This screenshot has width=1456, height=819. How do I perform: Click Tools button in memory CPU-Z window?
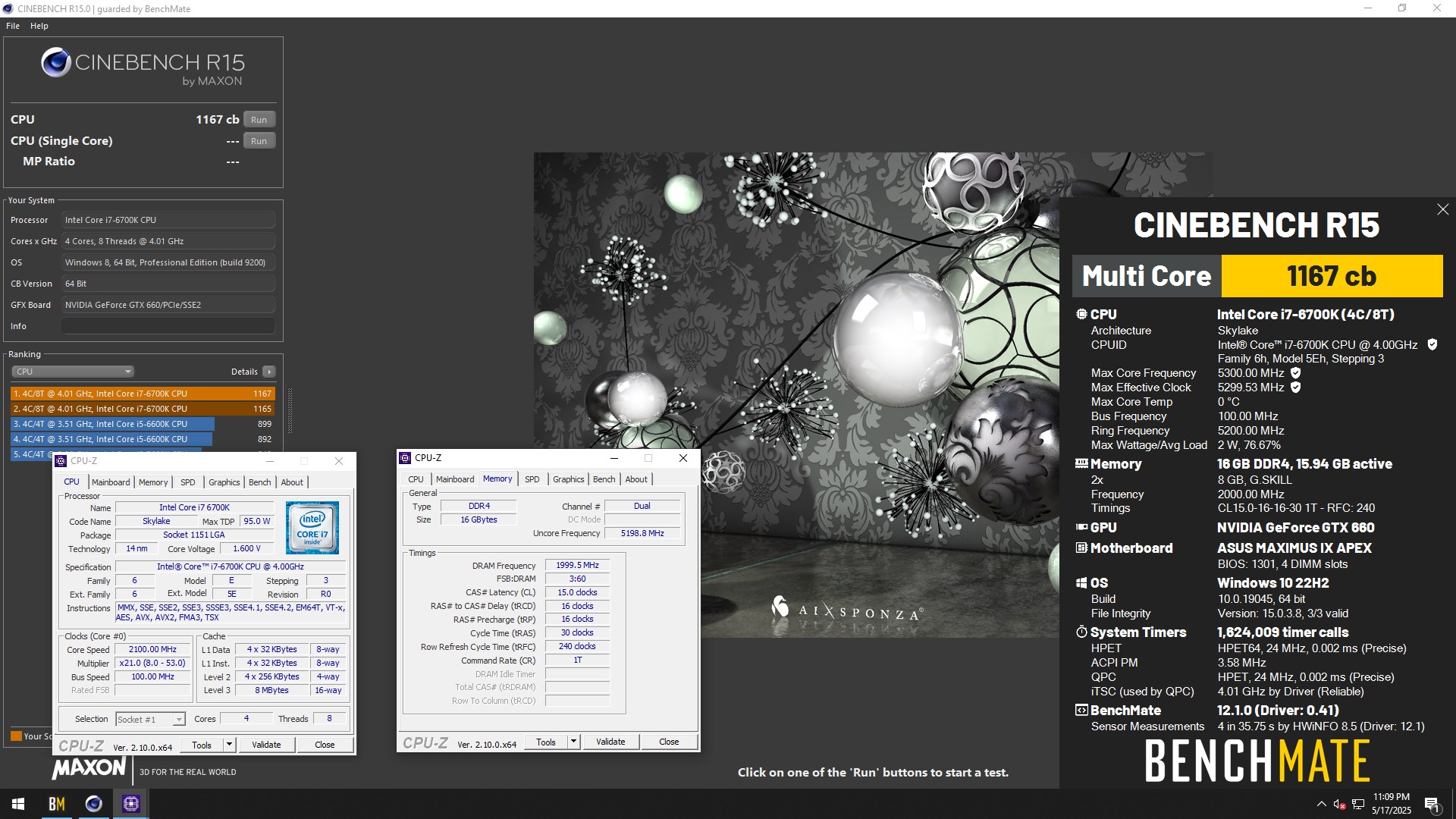(546, 742)
